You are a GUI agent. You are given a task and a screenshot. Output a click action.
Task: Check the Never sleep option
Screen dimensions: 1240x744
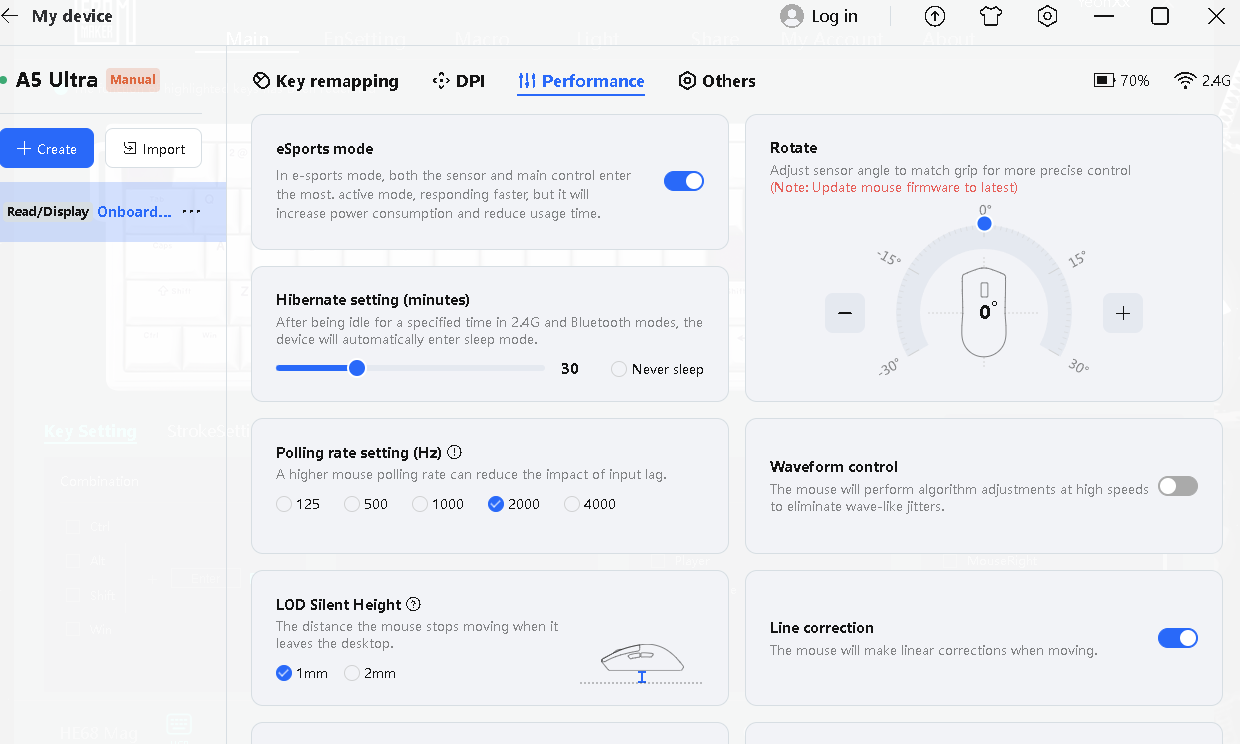pos(619,369)
